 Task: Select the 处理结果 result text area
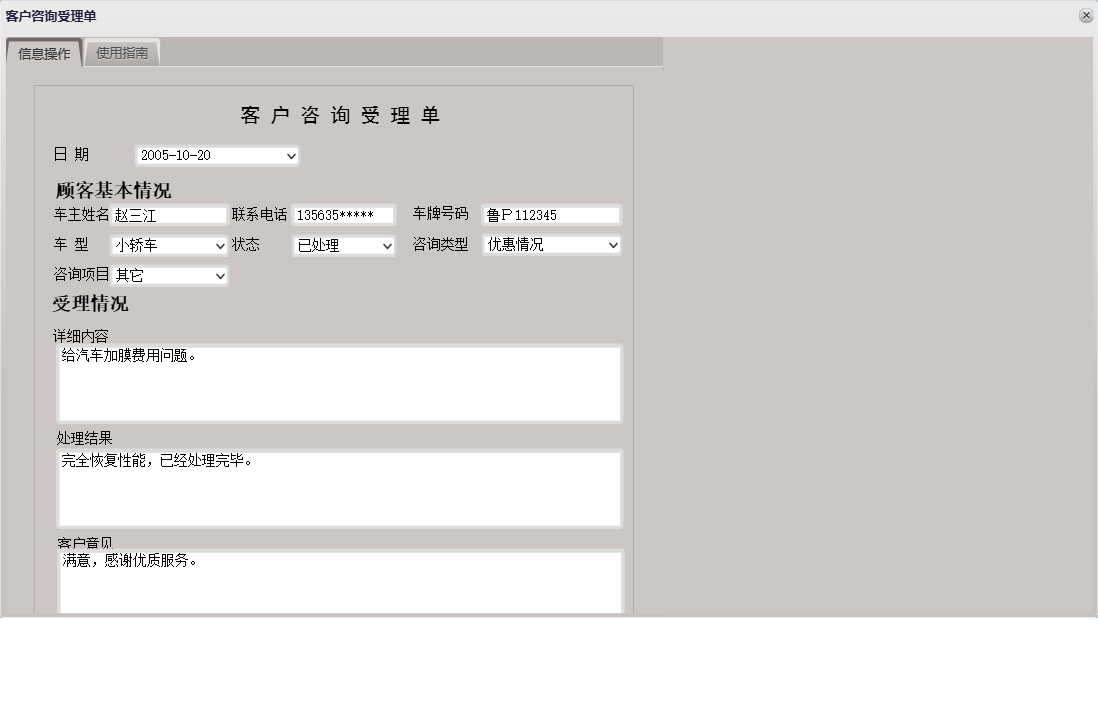pyautogui.click(x=340, y=487)
